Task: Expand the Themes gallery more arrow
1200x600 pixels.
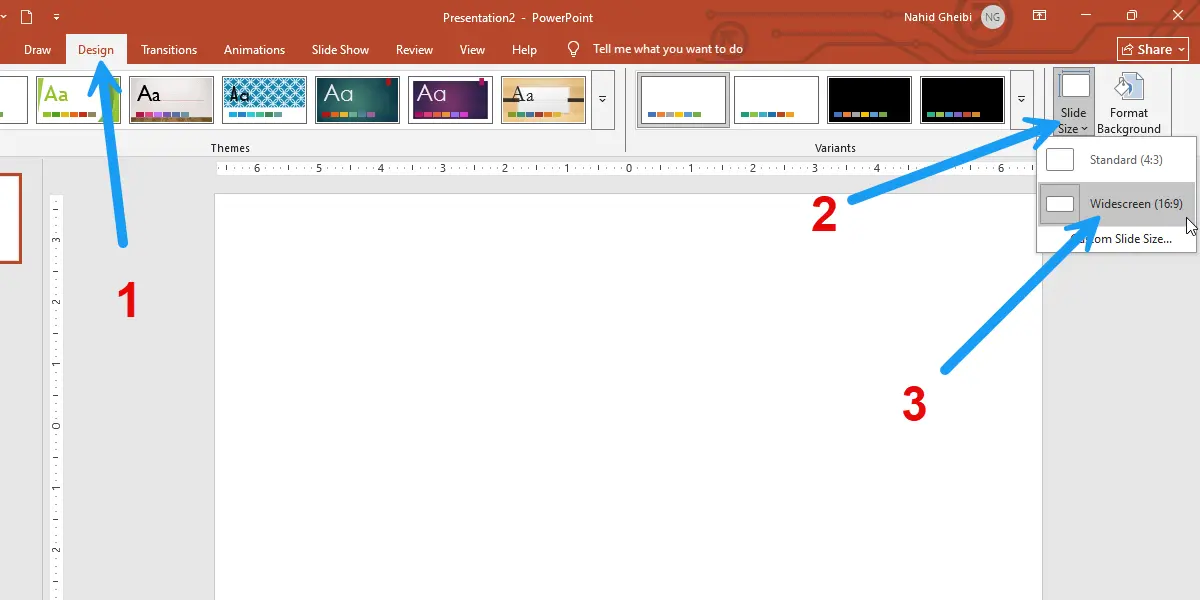Action: (x=602, y=100)
